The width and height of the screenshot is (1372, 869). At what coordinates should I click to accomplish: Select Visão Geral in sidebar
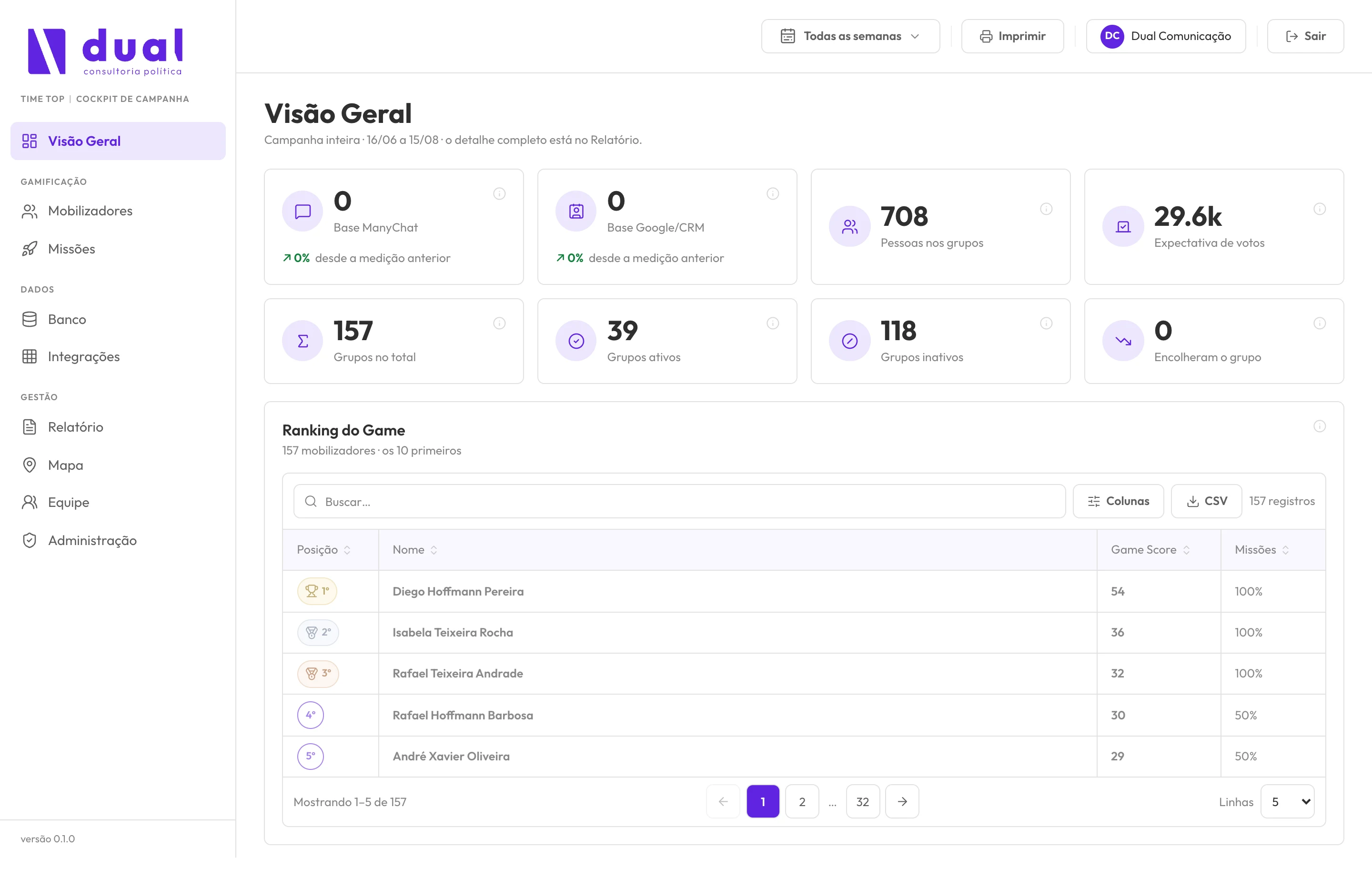coord(118,141)
